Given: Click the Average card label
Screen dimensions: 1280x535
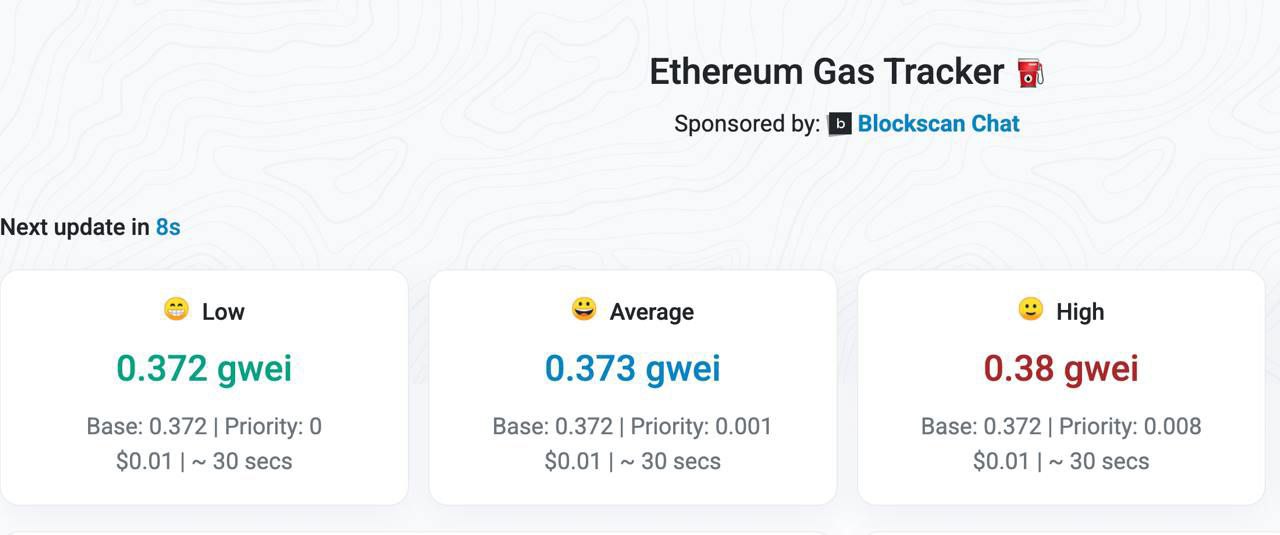Looking at the screenshot, I should coord(652,311).
